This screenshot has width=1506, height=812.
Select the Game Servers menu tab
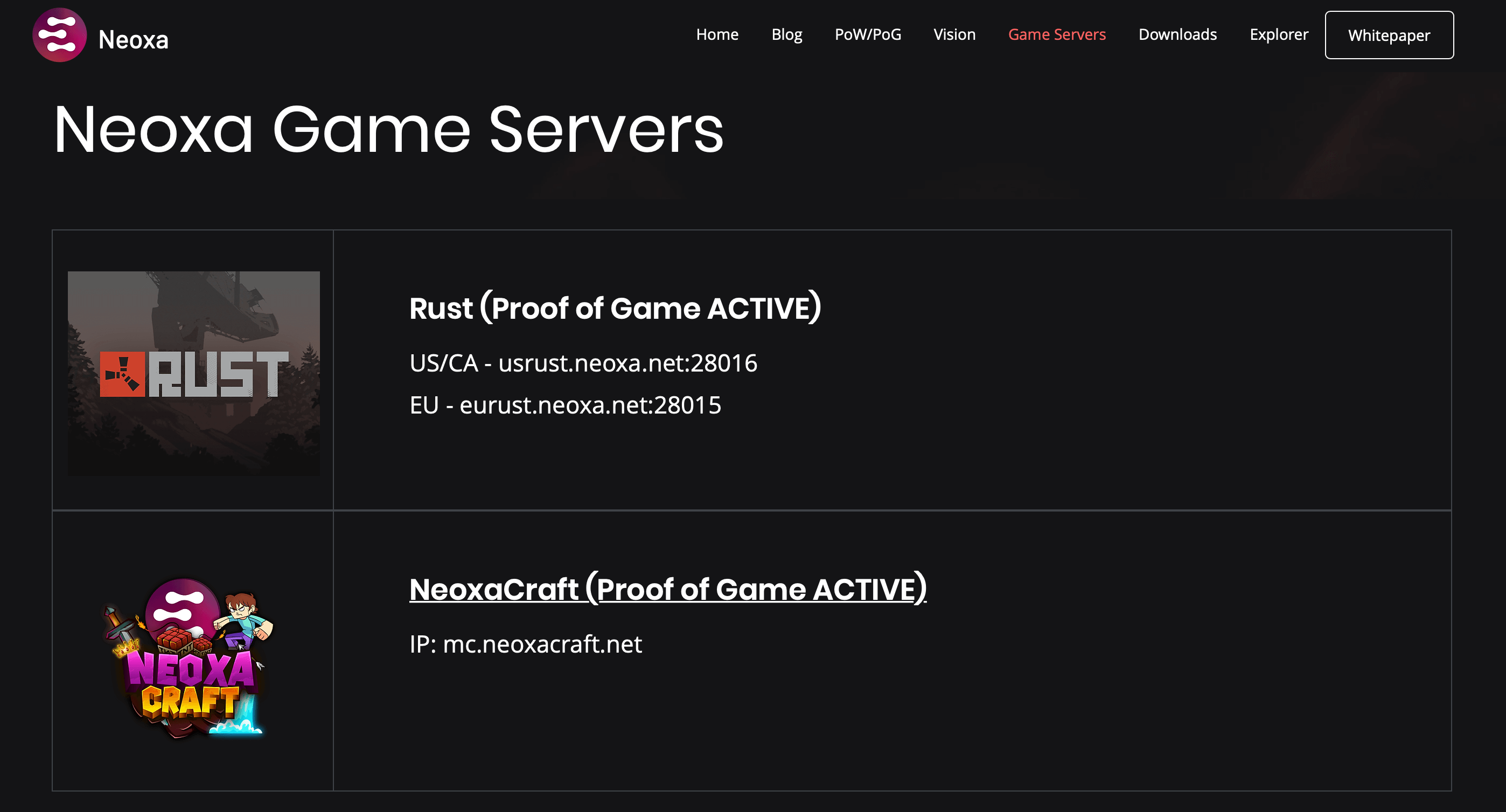click(1057, 34)
